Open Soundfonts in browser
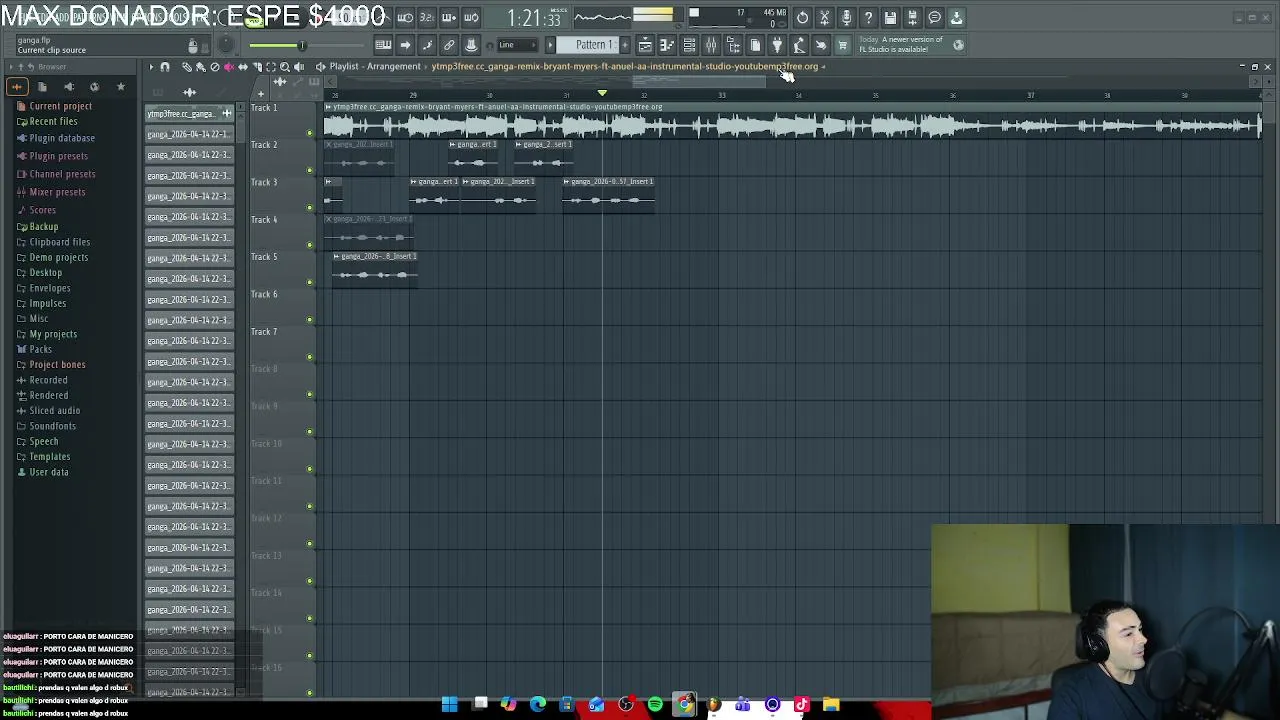 coord(52,426)
